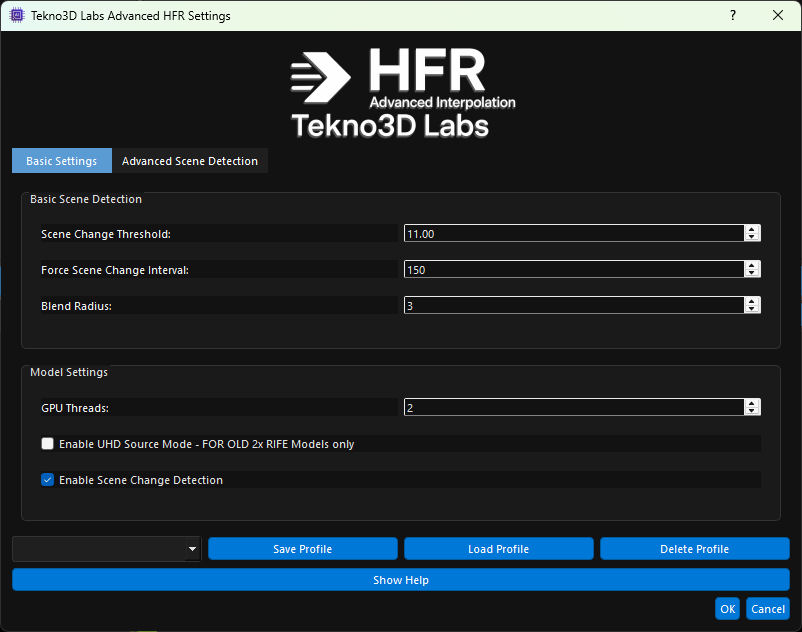Click the Blend Radius label
Screen dimensions: 802x632
click(76, 306)
